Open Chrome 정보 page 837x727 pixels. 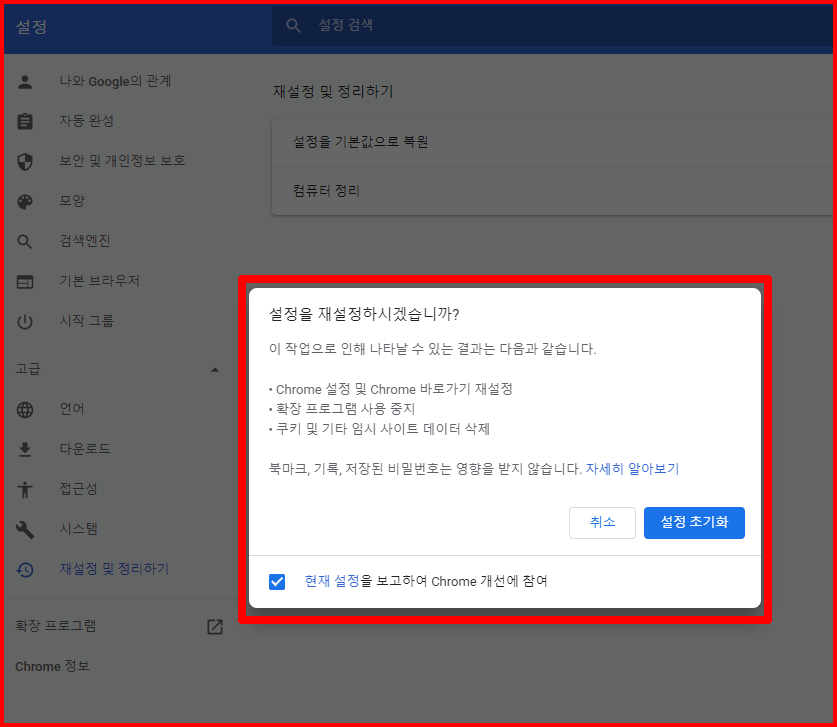[52, 667]
